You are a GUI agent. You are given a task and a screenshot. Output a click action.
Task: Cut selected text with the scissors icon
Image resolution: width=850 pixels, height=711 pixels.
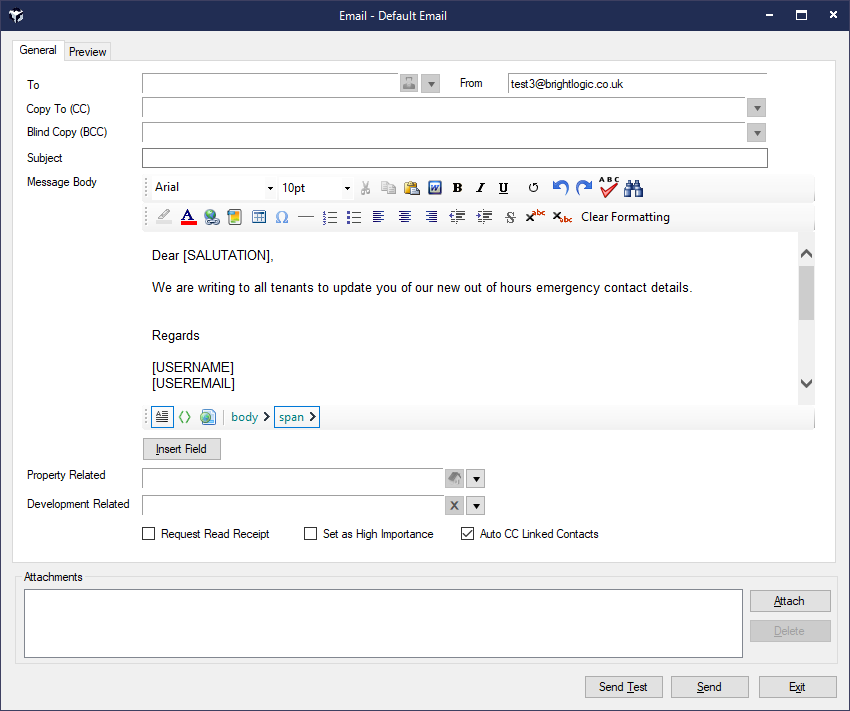(x=365, y=188)
